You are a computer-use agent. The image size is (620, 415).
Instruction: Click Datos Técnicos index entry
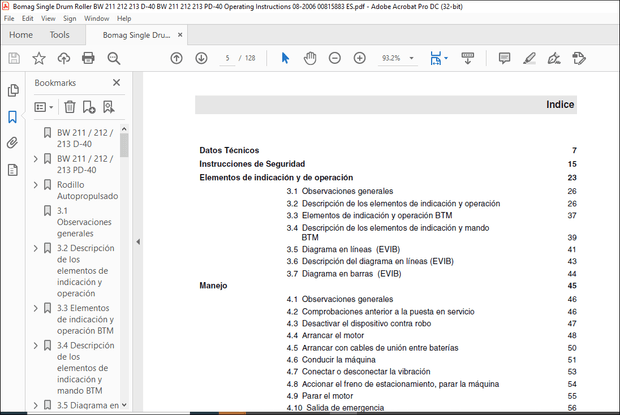pos(229,150)
